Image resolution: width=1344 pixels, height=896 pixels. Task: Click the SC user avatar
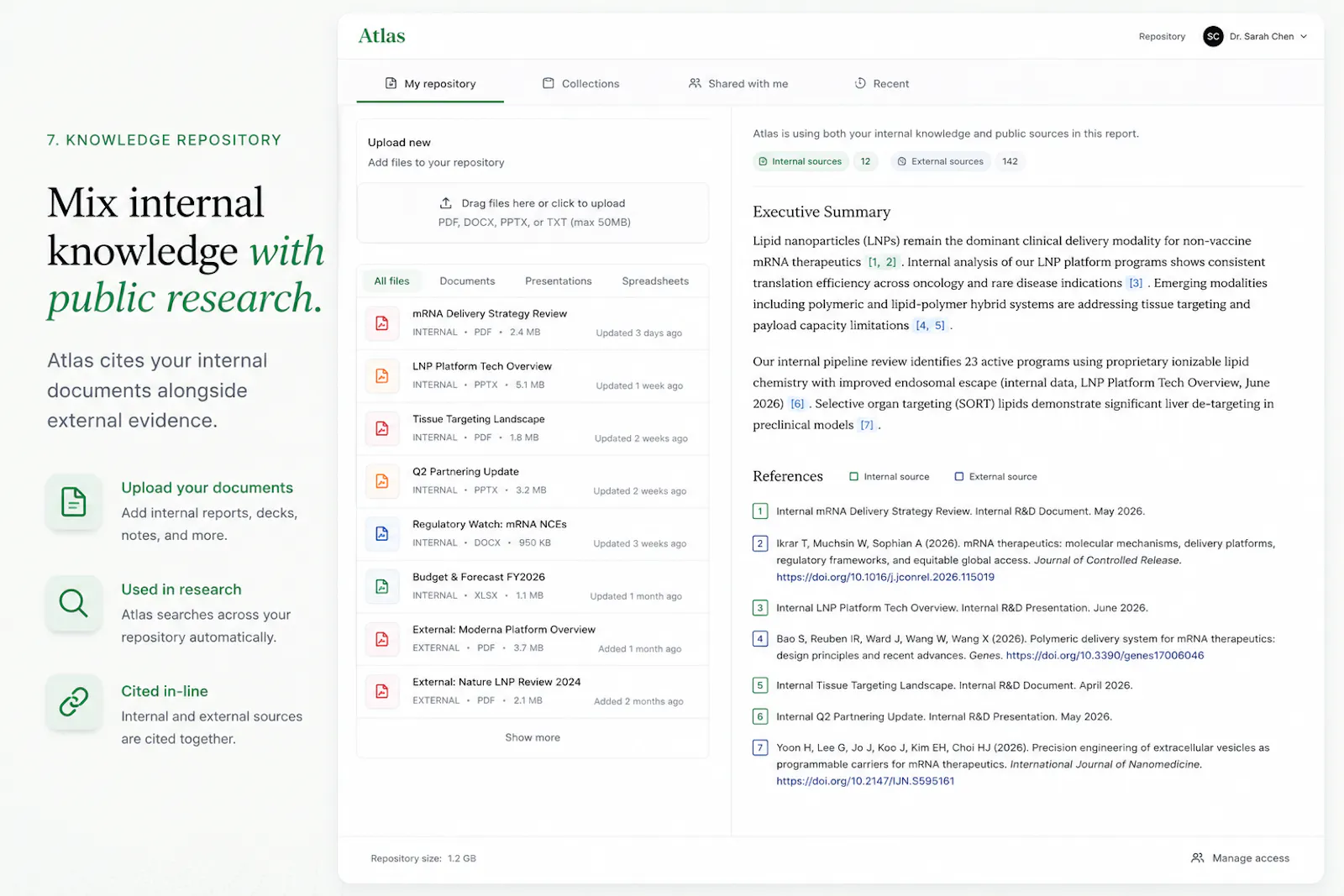click(x=1213, y=36)
